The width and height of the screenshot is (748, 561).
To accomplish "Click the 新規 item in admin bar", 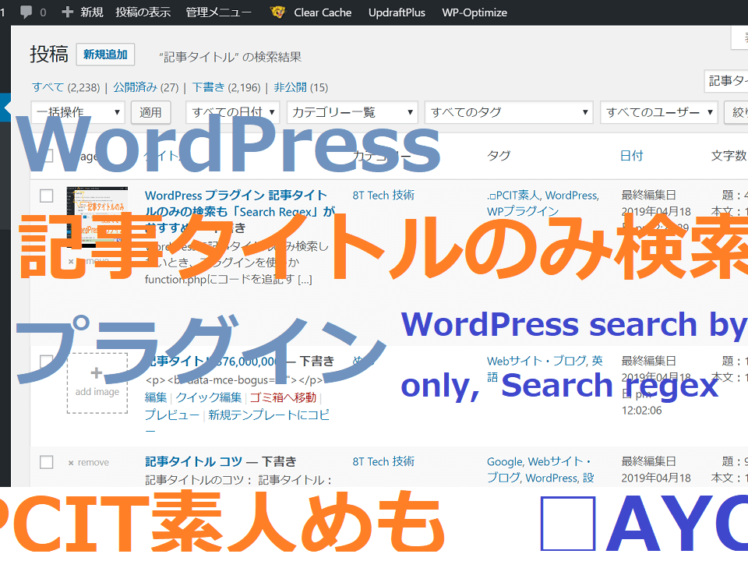I will [92, 12].
